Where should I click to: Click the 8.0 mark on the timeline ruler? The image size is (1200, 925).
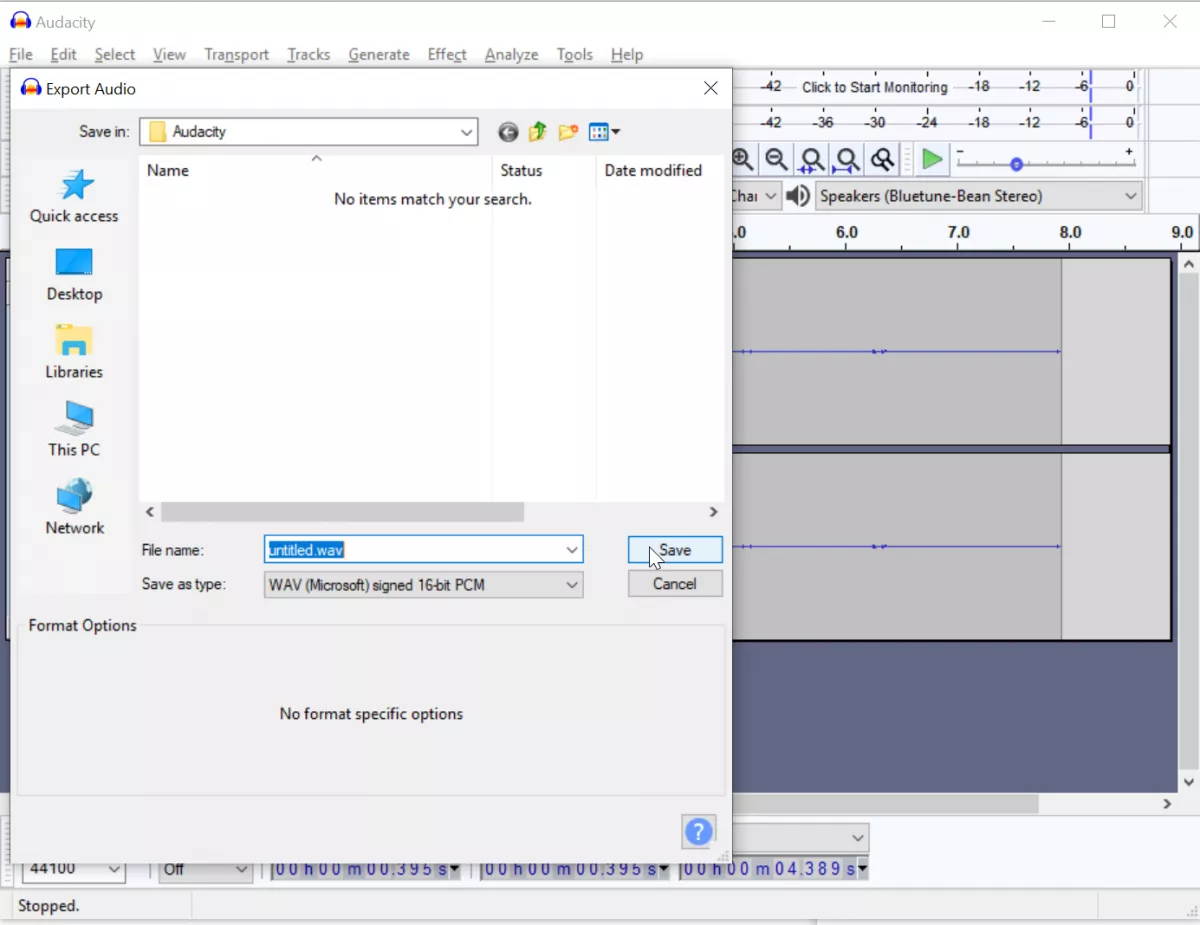(x=1070, y=232)
